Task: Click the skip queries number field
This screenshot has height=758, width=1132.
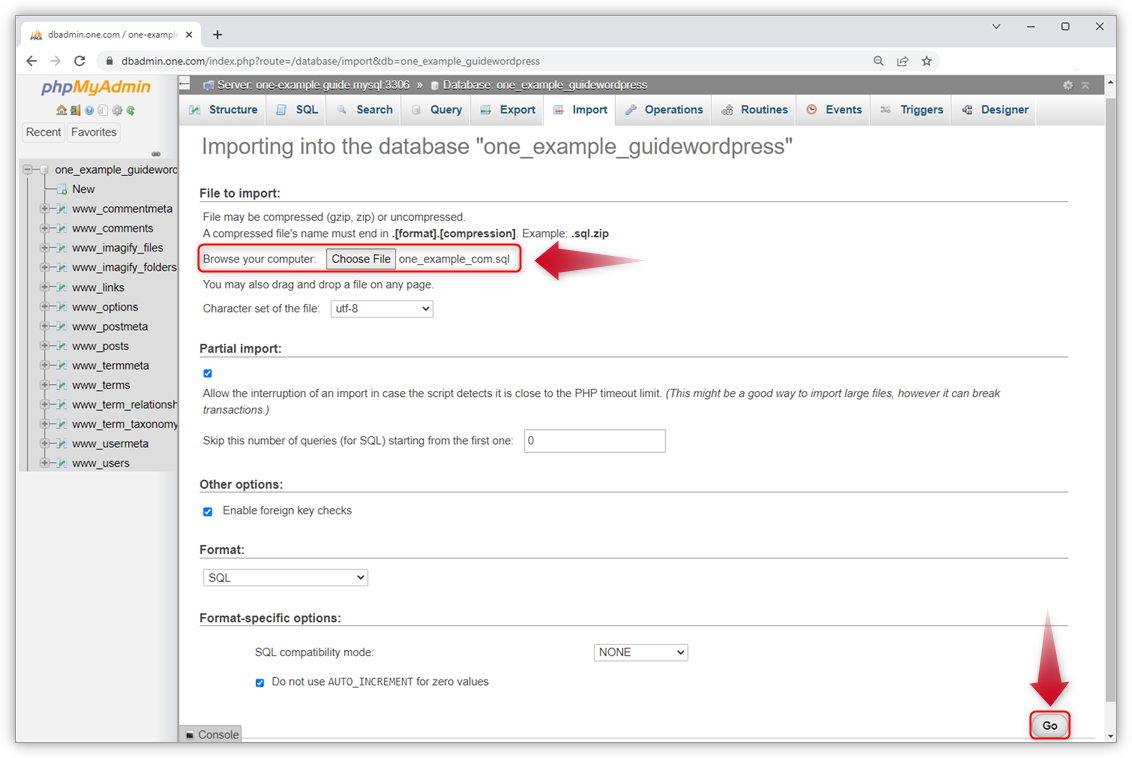Action: click(x=594, y=441)
